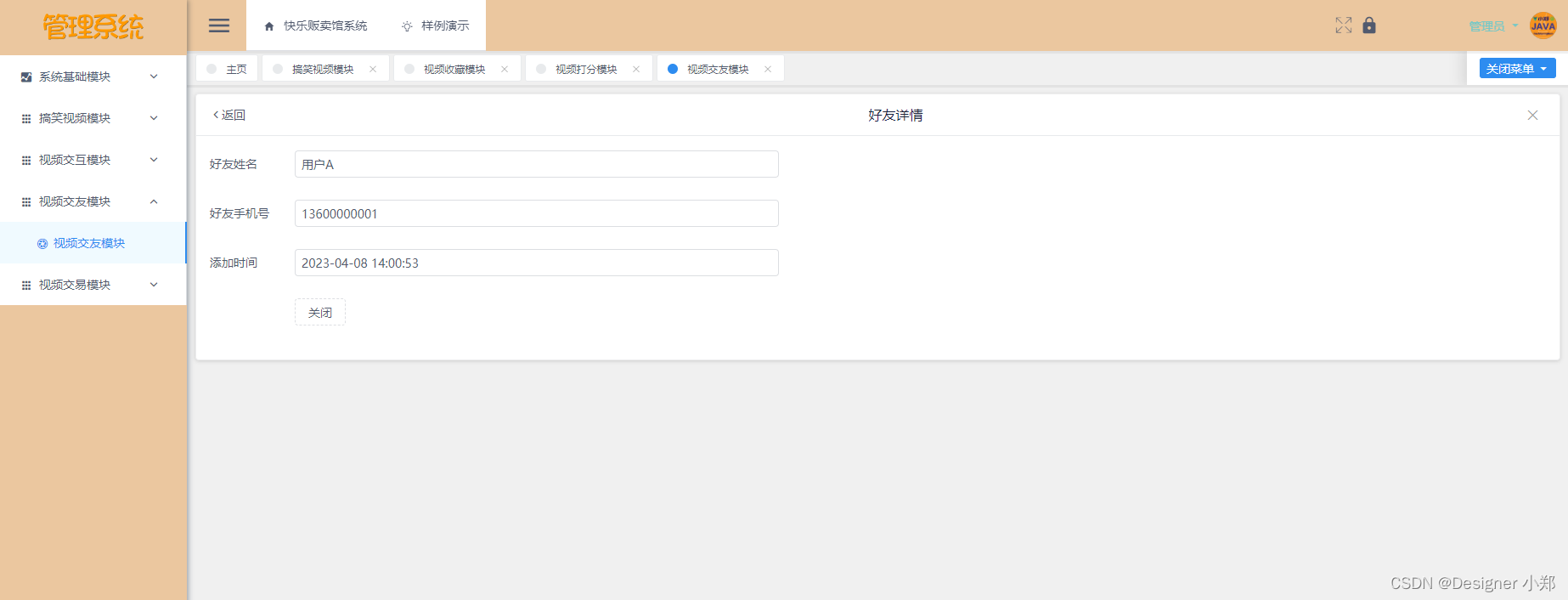The image size is (1568, 600).
Task: Click the 系统基础模块 chart icon
Action: 26,77
